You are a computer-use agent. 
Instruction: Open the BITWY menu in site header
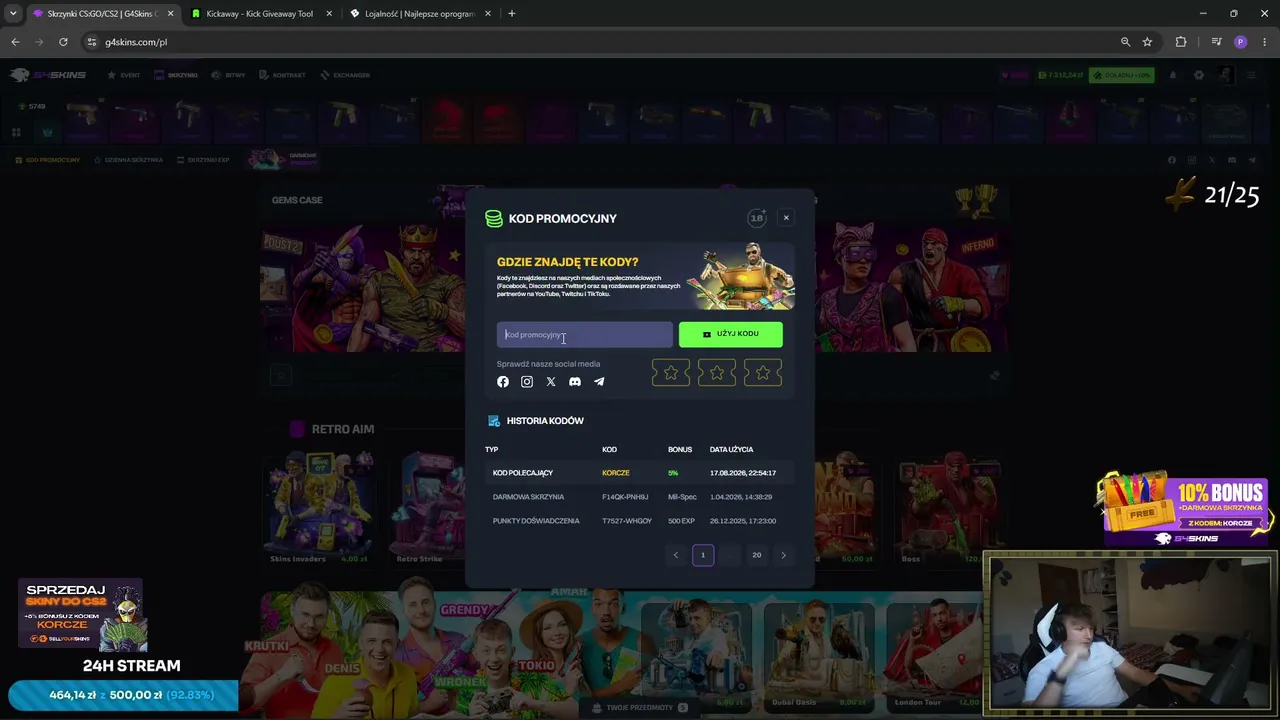(x=229, y=75)
